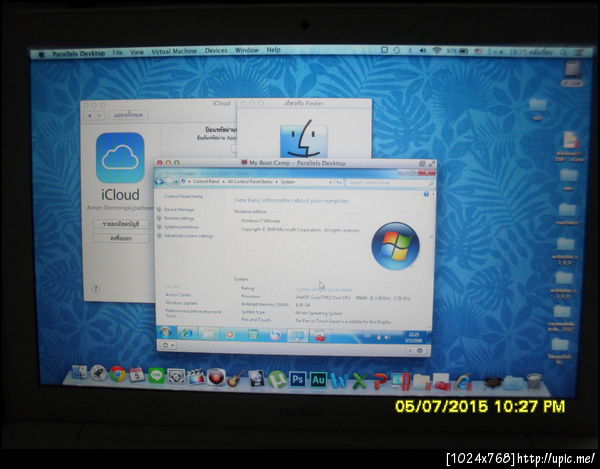Click iCloud show all toolbar button
The height and width of the screenshot is (469, 600).
point(129,115)
